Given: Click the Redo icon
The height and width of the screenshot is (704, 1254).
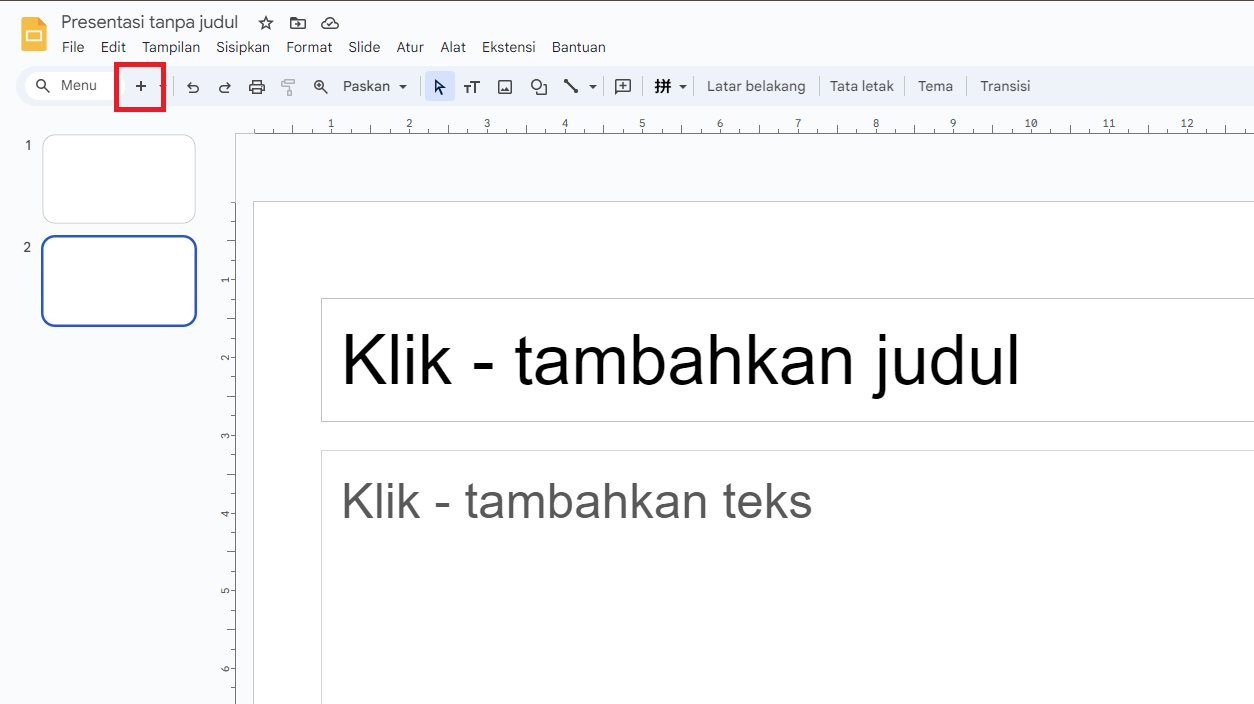Looking at the screenshot, I should (225, 86).
